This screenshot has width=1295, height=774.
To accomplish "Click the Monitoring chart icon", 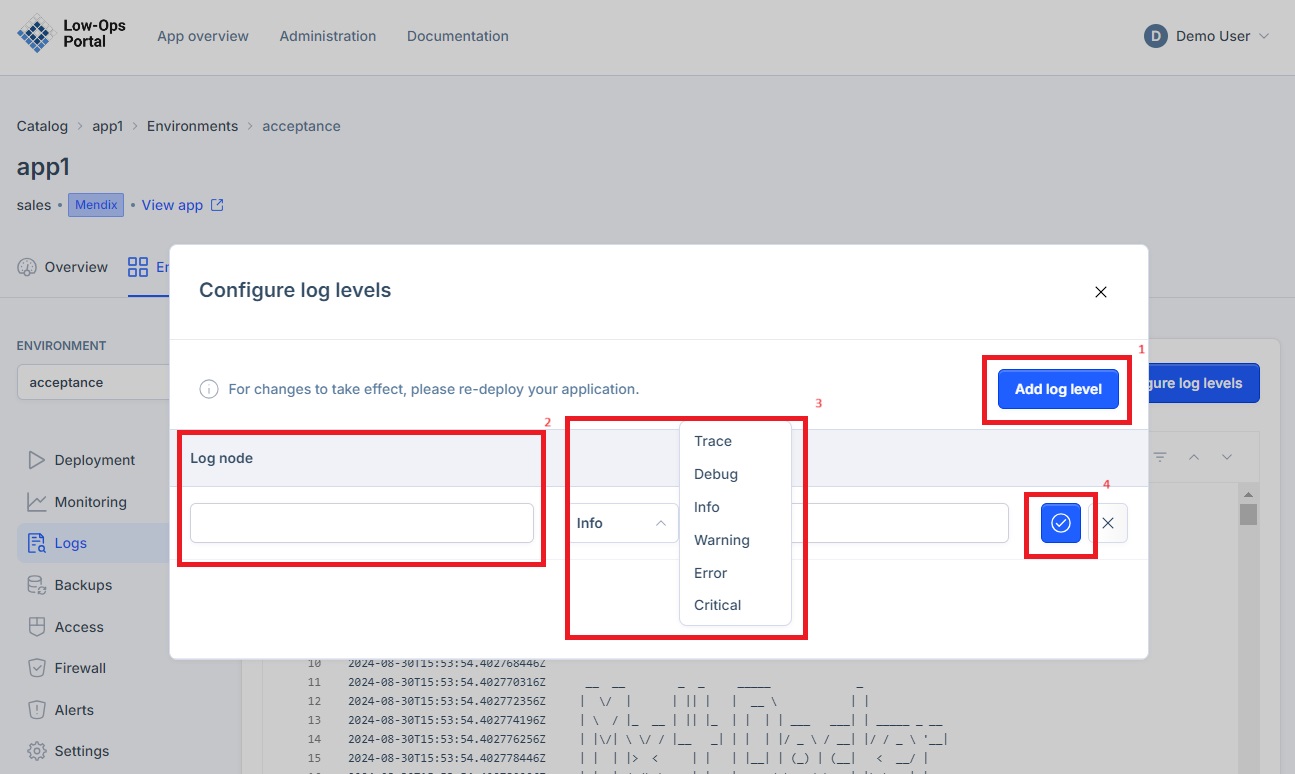I will (37, 502).
